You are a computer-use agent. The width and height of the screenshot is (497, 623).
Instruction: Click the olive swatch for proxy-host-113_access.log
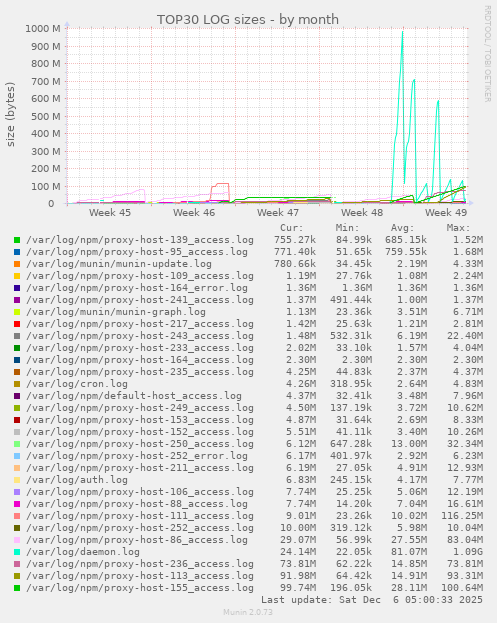[17, 576]
